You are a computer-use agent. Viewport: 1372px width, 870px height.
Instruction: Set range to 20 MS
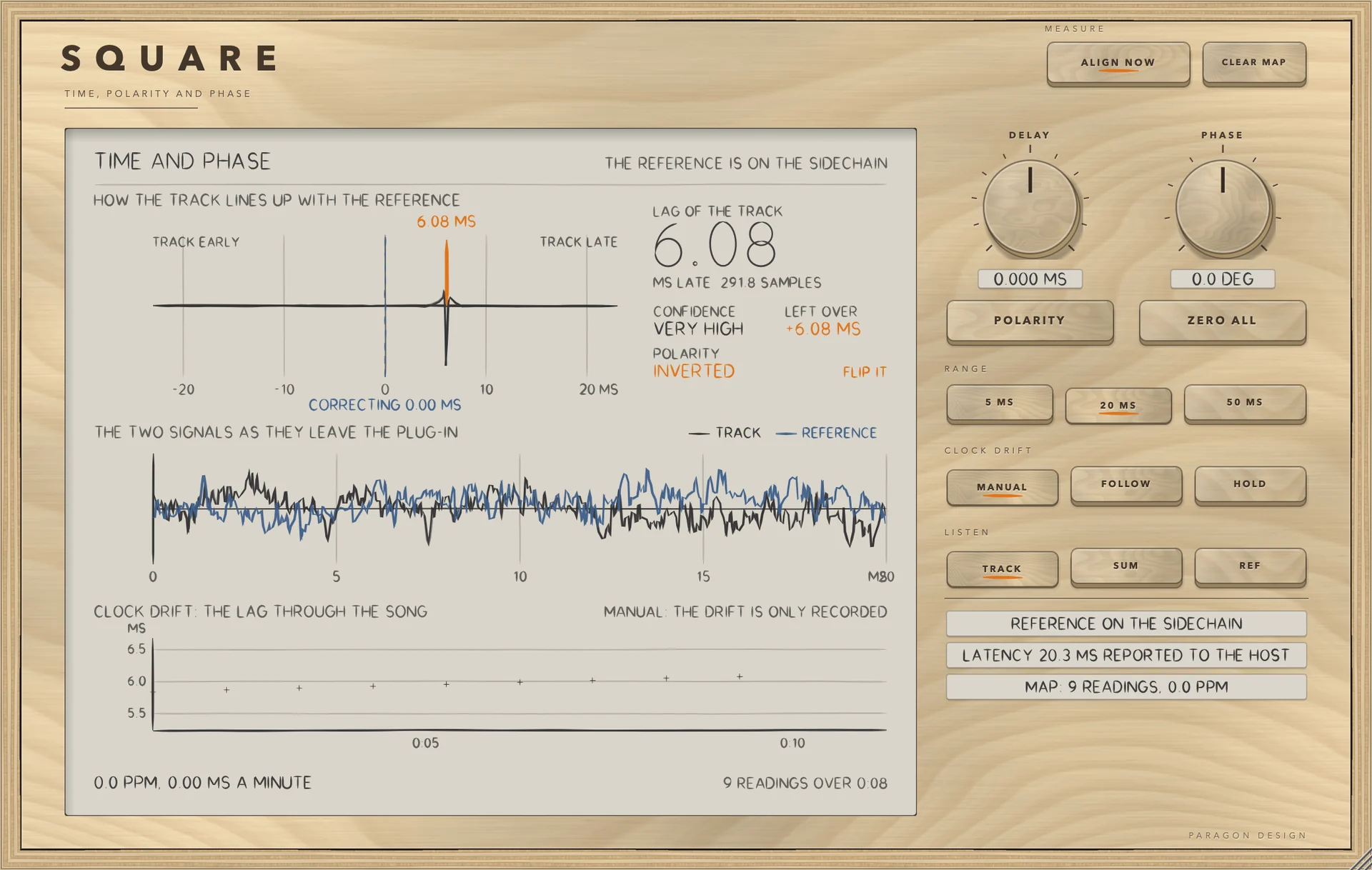click(1118, 405)
